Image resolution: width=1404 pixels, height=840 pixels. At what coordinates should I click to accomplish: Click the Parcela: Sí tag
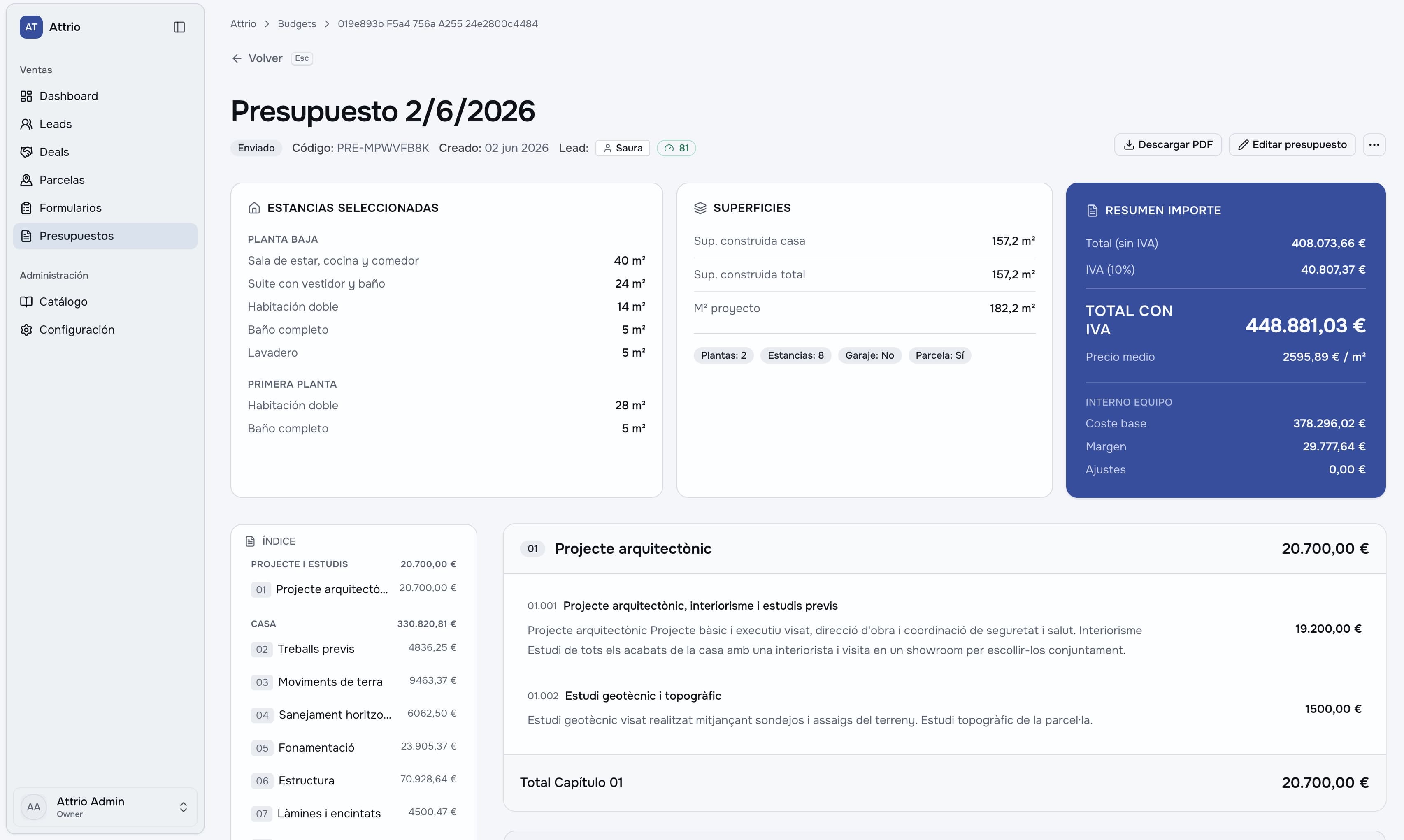[939, 355]
